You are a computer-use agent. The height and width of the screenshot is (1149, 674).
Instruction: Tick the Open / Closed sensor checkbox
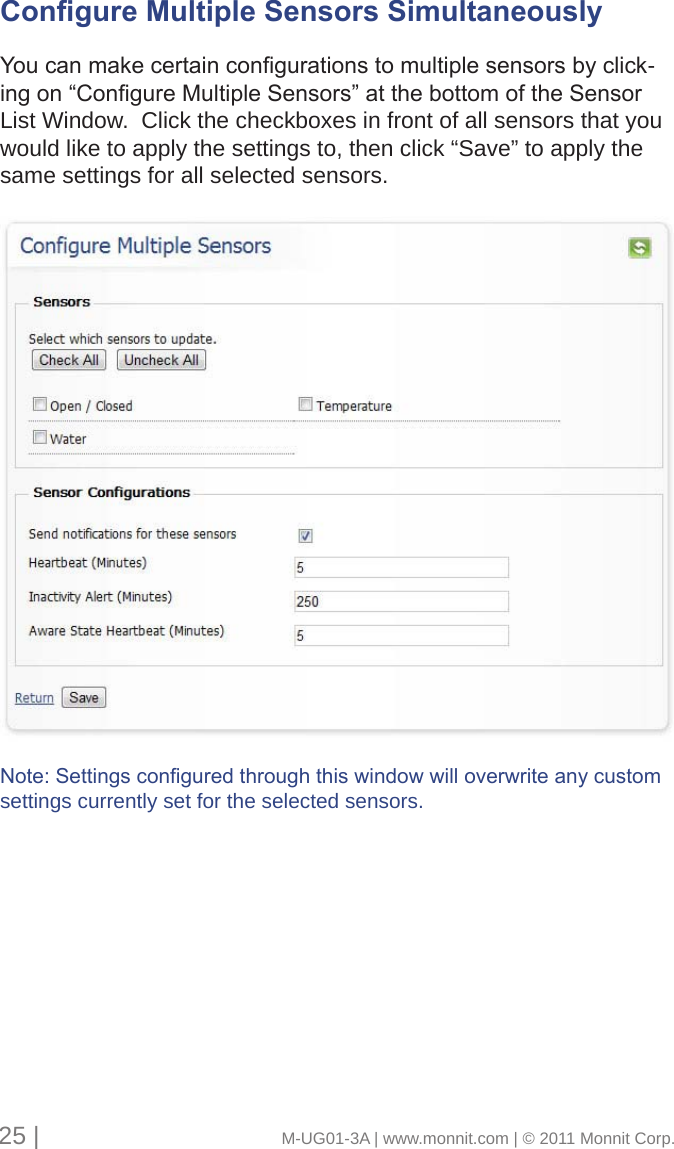[x=40, y=405]
